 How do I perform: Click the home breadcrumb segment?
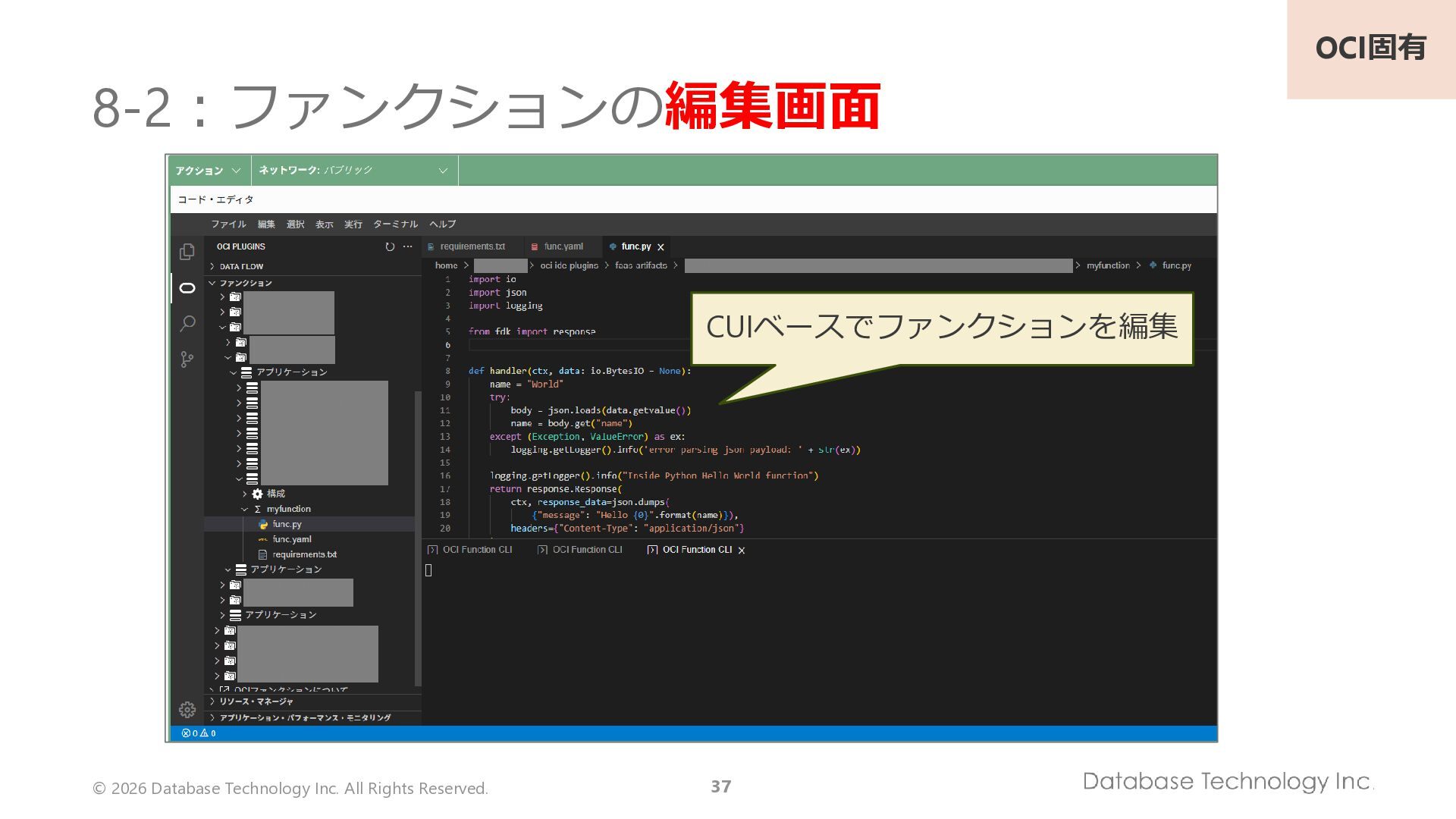446,265
